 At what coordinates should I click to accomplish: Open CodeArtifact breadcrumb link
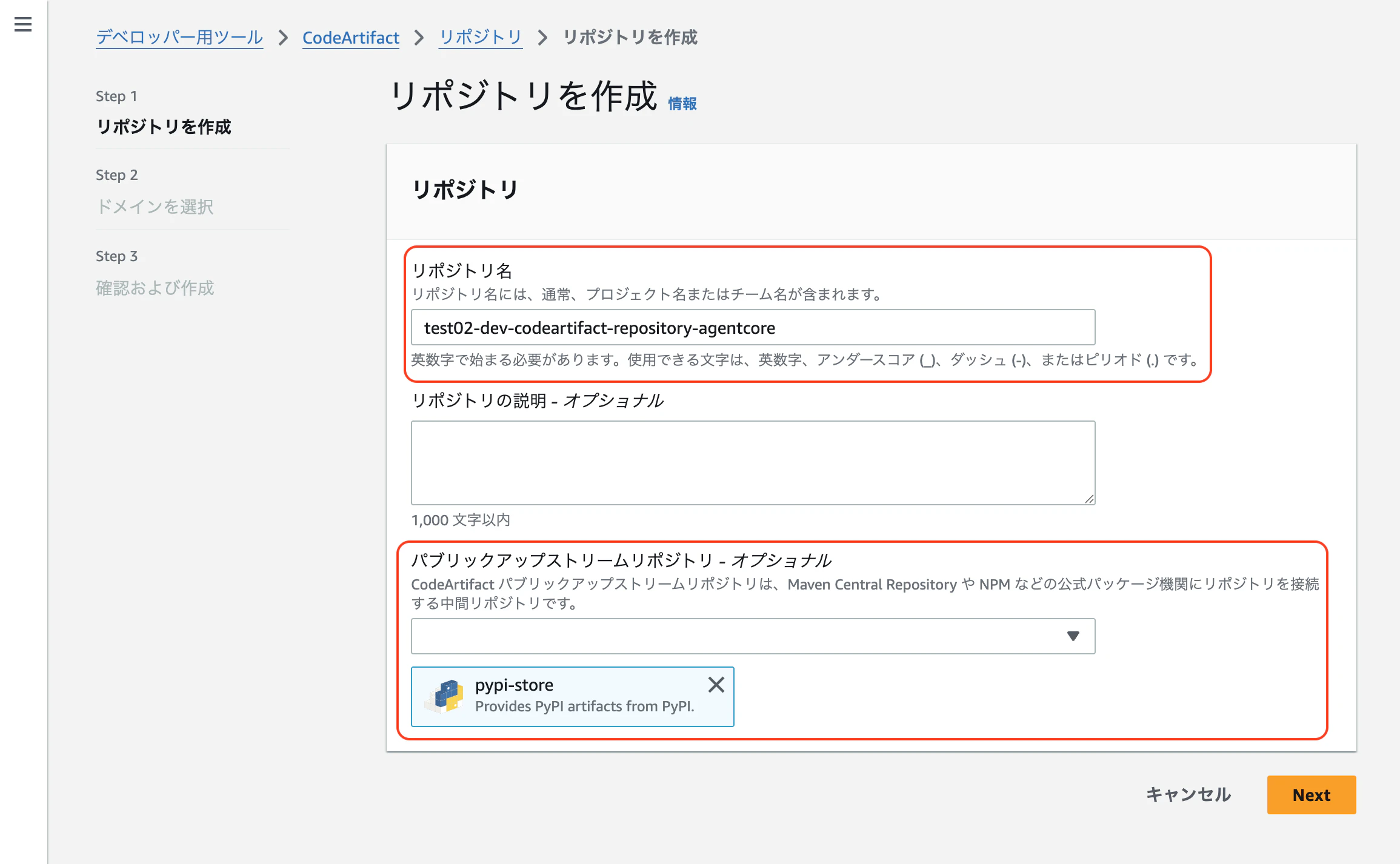coord(351,38)
